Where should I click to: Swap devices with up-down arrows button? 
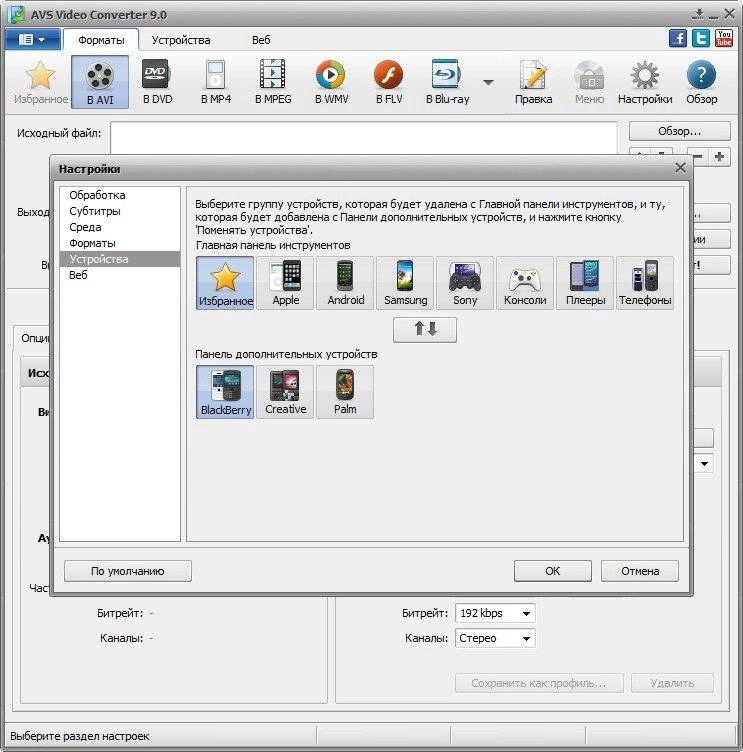[x=425, y=329]
